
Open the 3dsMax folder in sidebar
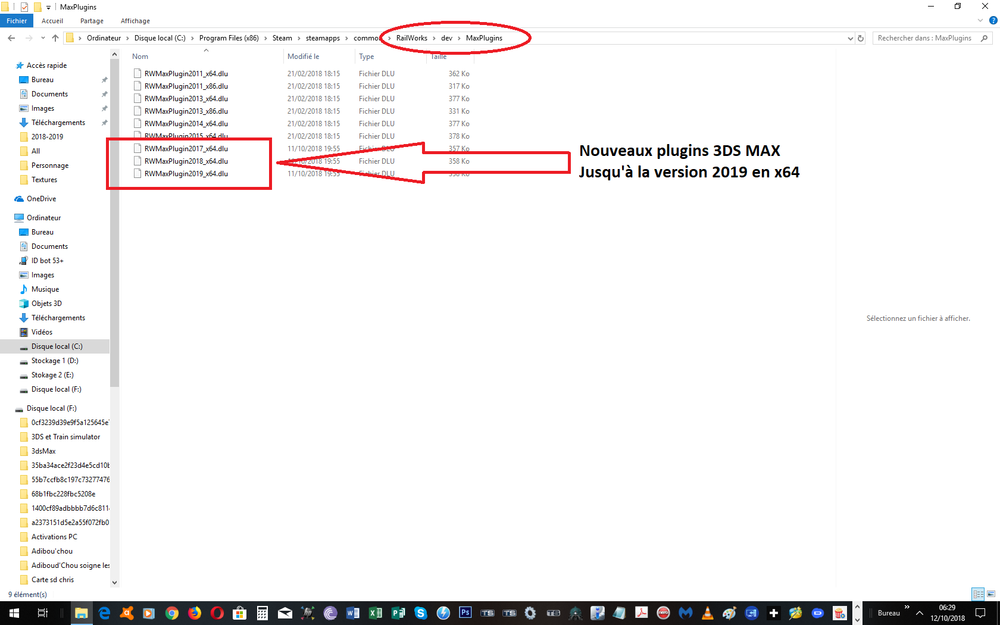[43, 452]
